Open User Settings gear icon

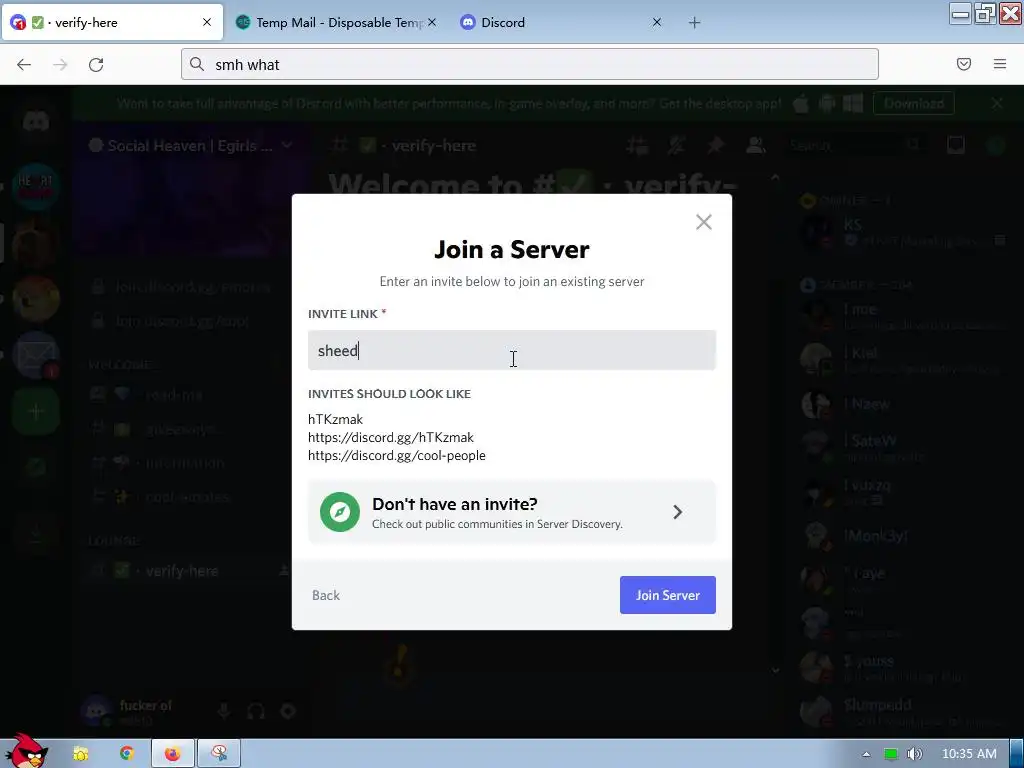point(287,711)
